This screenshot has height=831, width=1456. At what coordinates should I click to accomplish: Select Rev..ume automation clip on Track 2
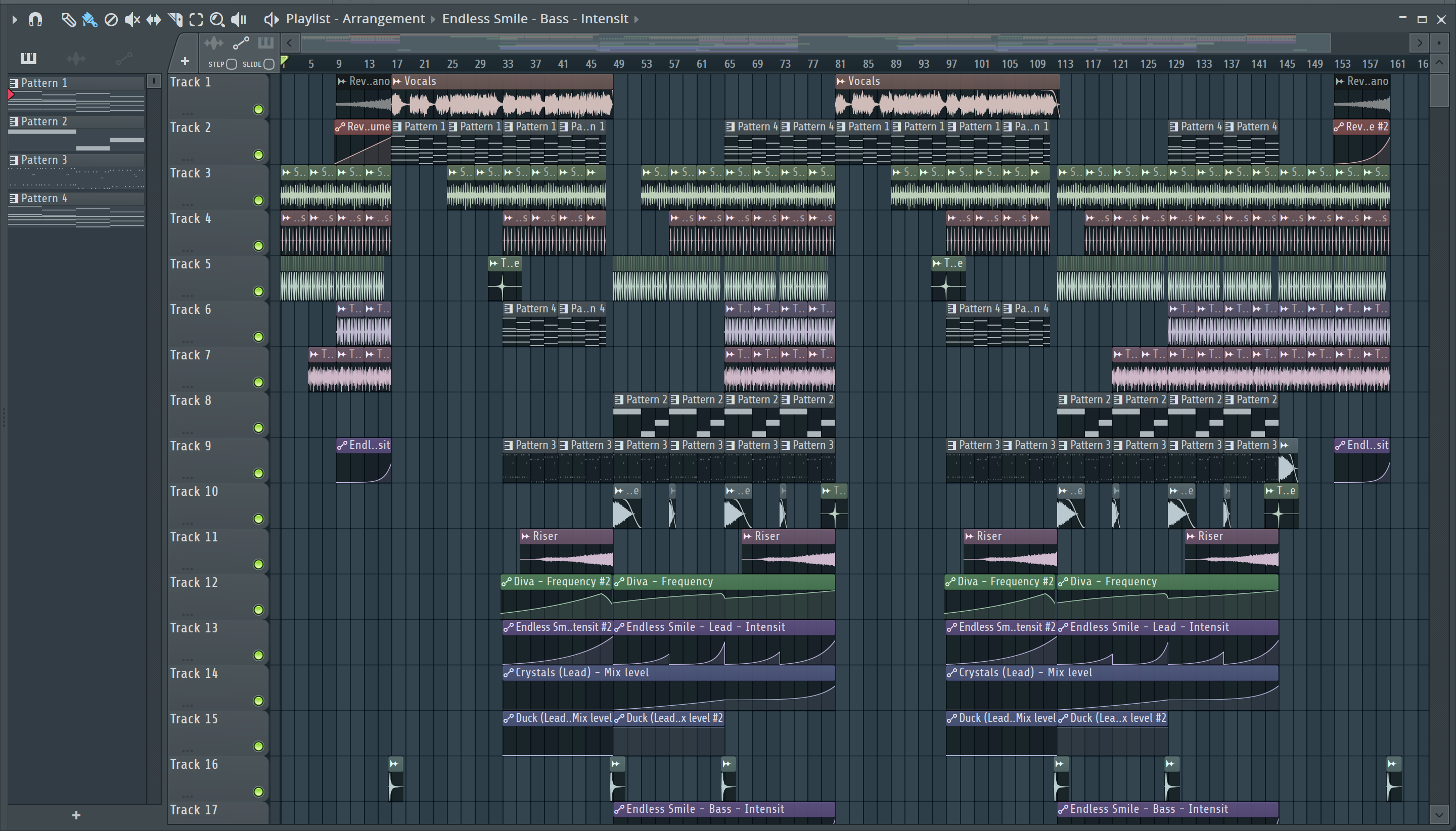tap(363, 142)
